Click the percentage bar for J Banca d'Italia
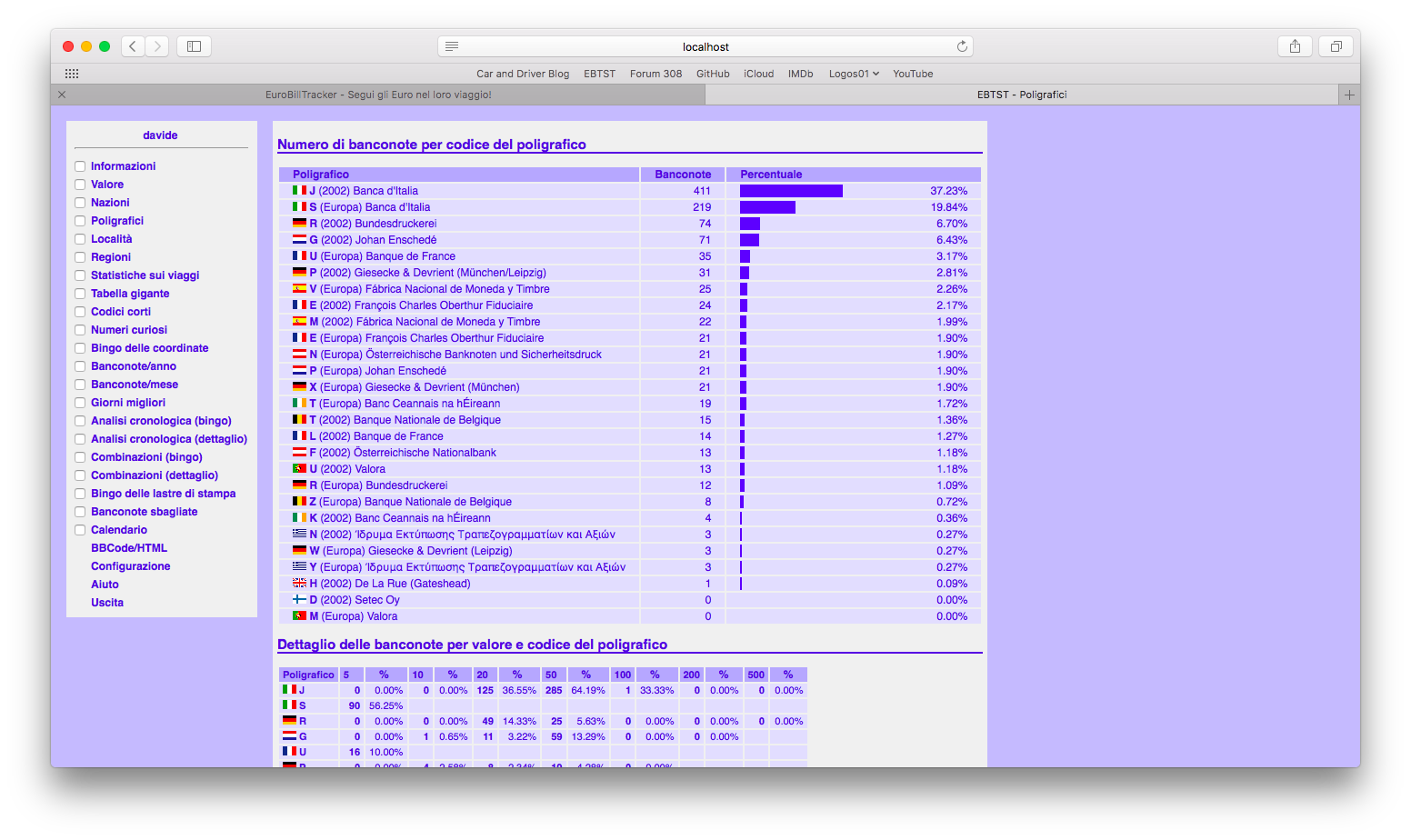Screen dimensions: 1411x840 click(791, 191)
